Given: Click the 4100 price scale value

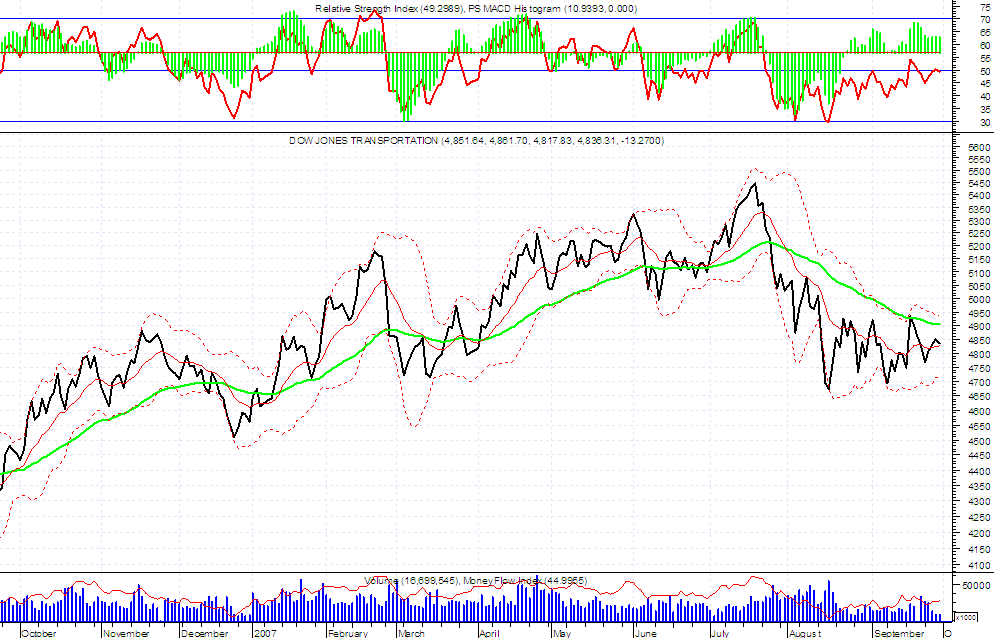Looking at the screenshot, I should [x=979, y=565].
